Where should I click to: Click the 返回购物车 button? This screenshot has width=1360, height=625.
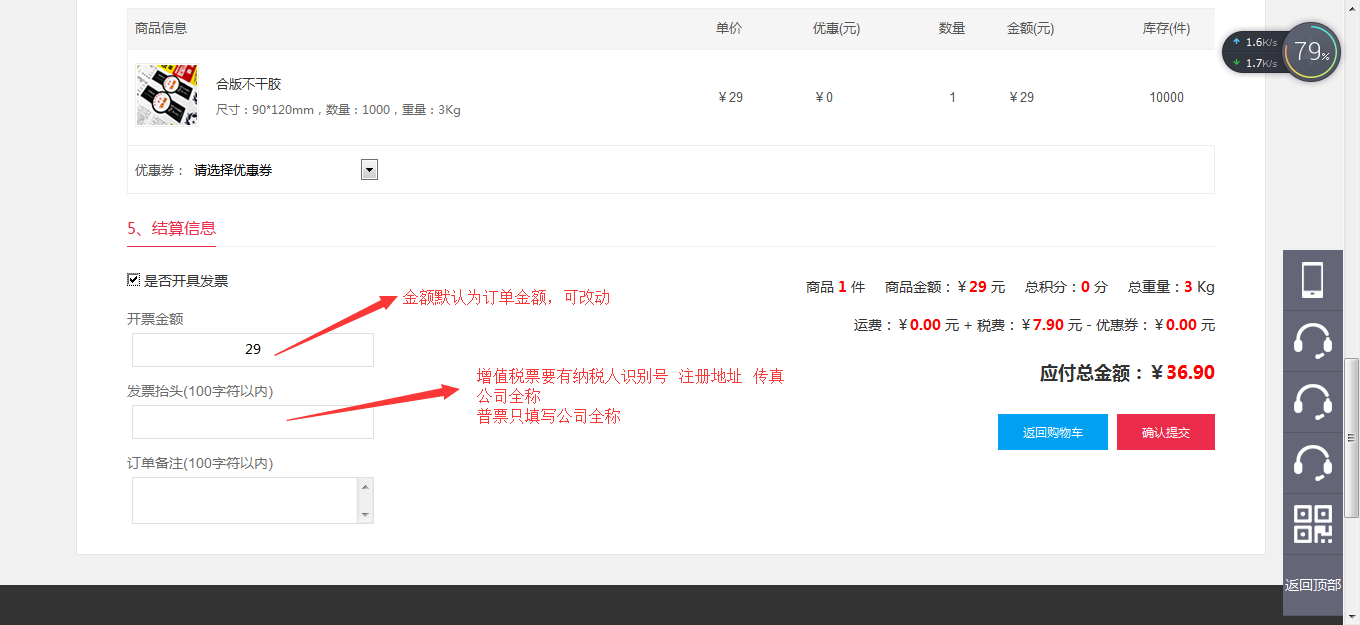tap(1052, 432)
